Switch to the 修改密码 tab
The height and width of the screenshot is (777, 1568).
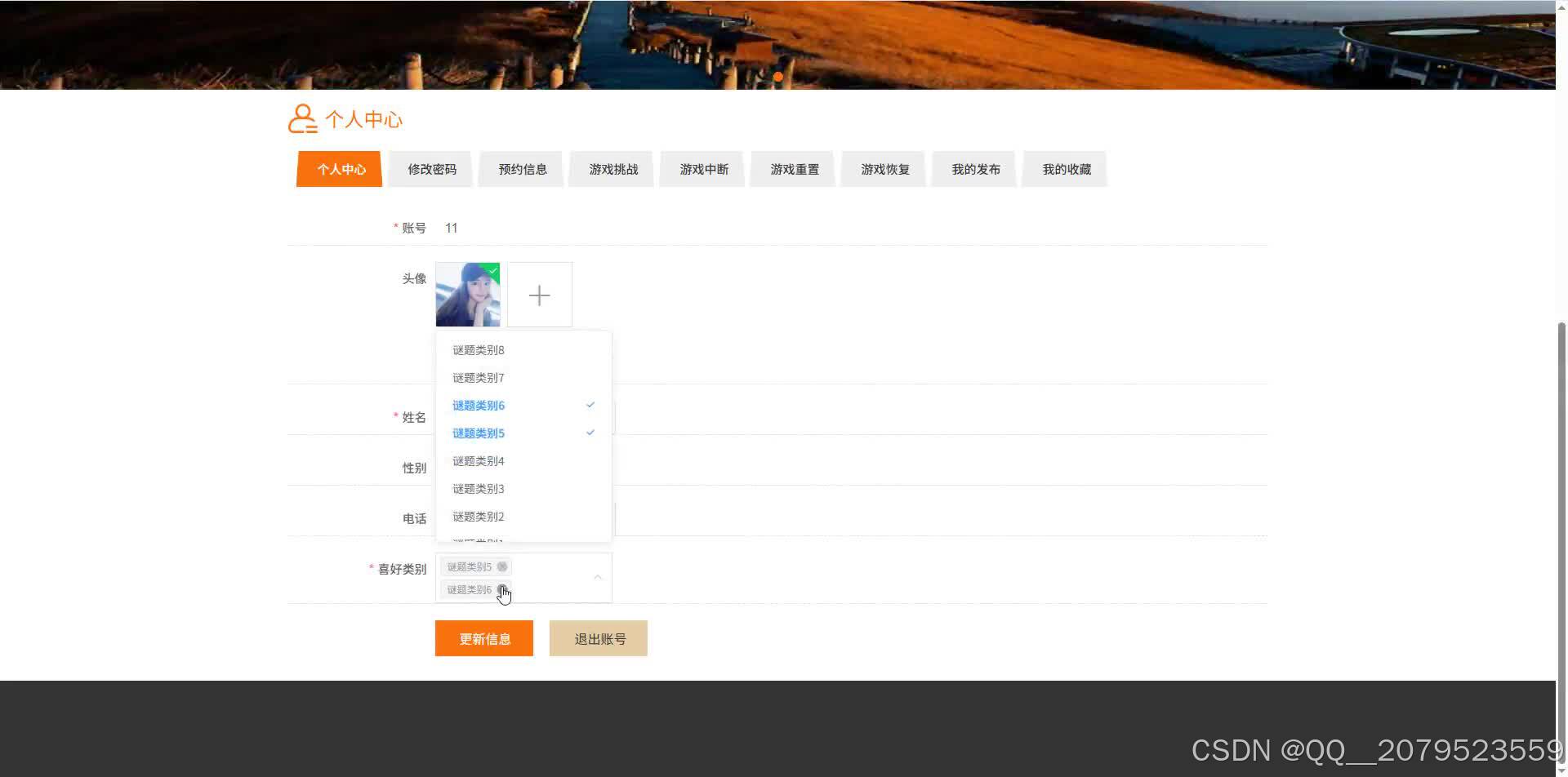pos(432,169)
